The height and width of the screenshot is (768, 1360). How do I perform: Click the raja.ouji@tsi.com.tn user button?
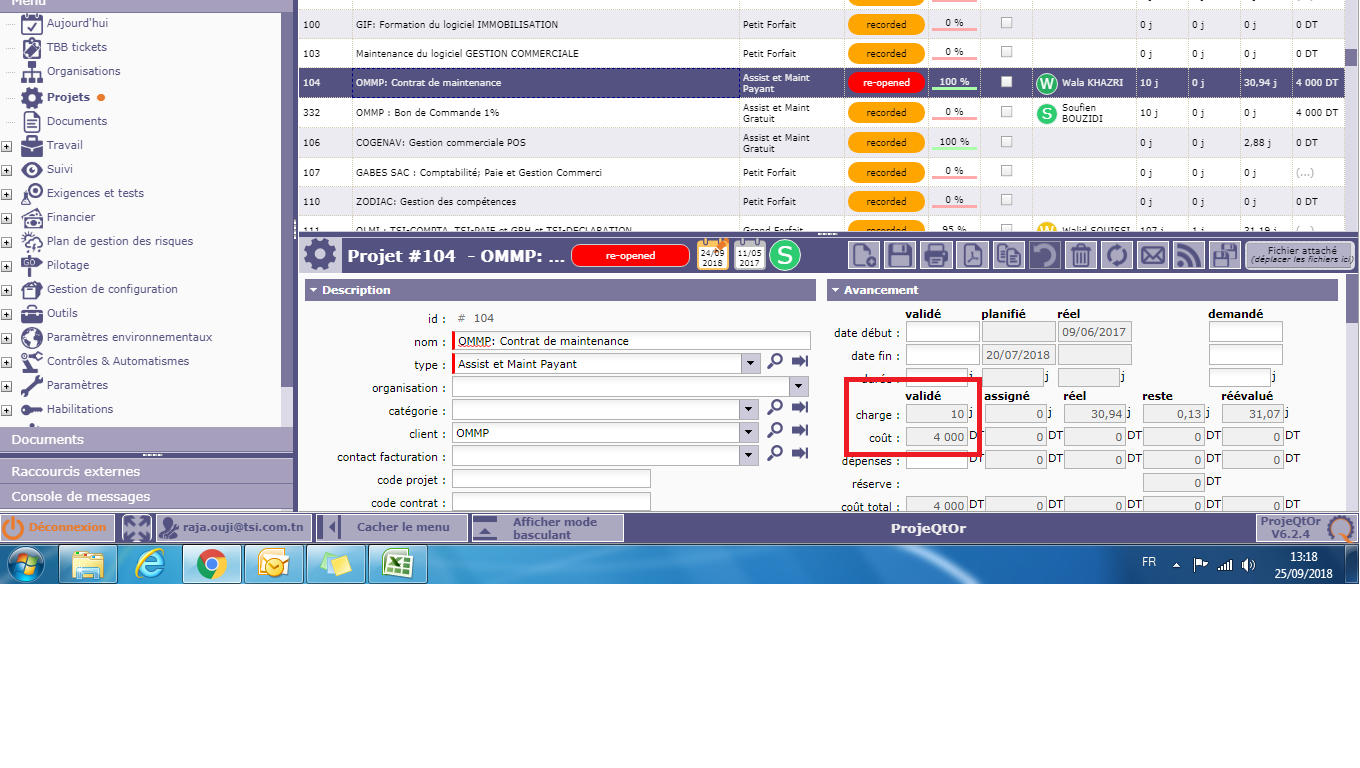233,528
